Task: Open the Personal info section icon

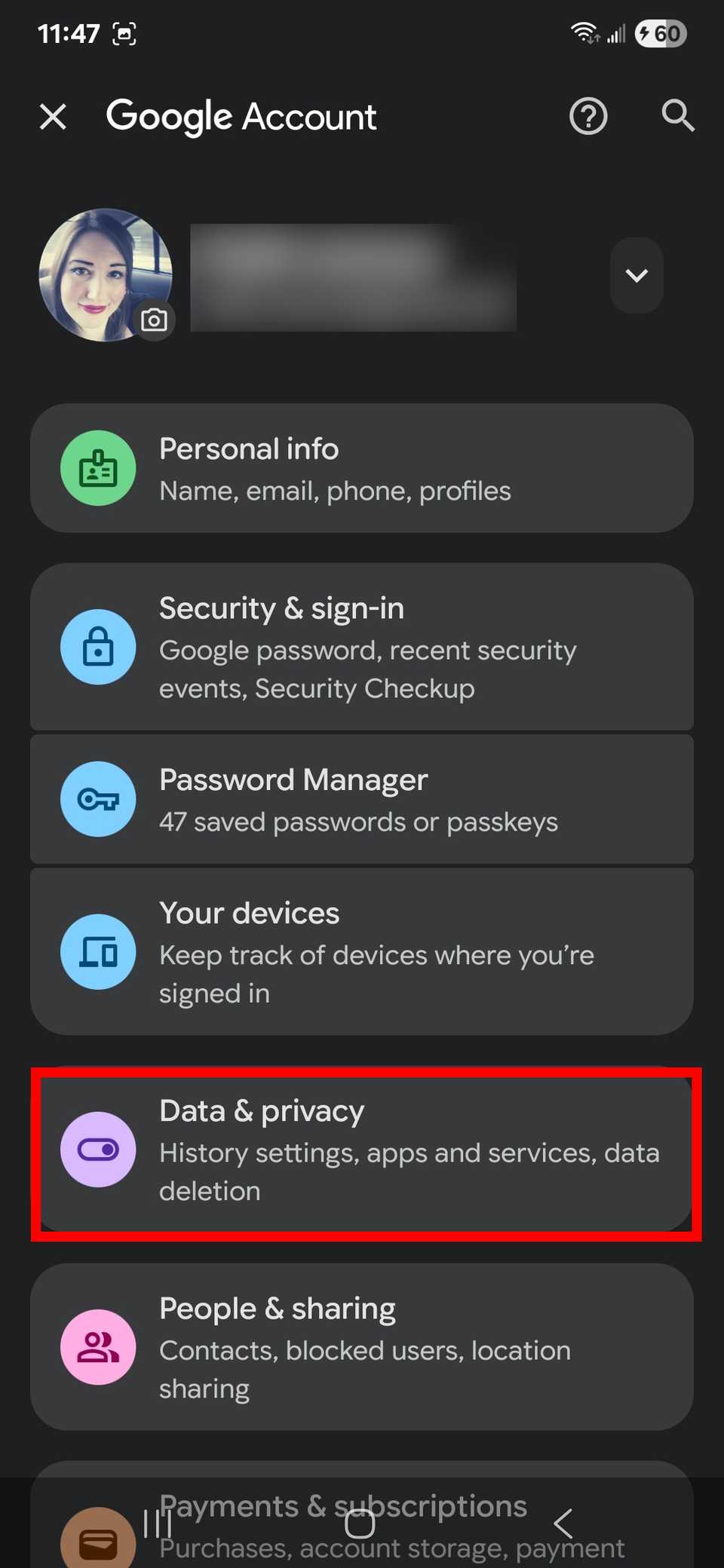Action: [x=98, y=468]
